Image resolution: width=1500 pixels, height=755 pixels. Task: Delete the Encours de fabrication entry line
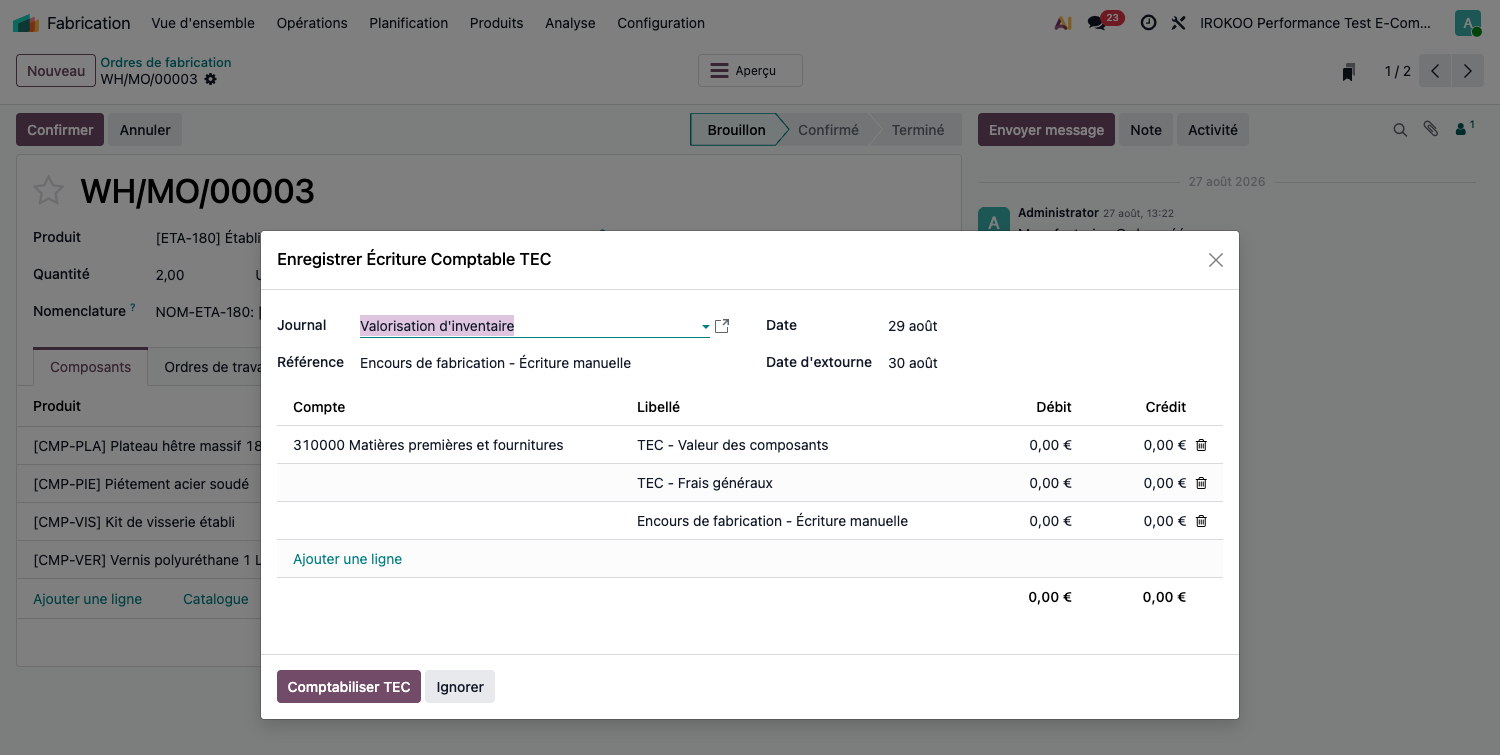coord(1201,521)
